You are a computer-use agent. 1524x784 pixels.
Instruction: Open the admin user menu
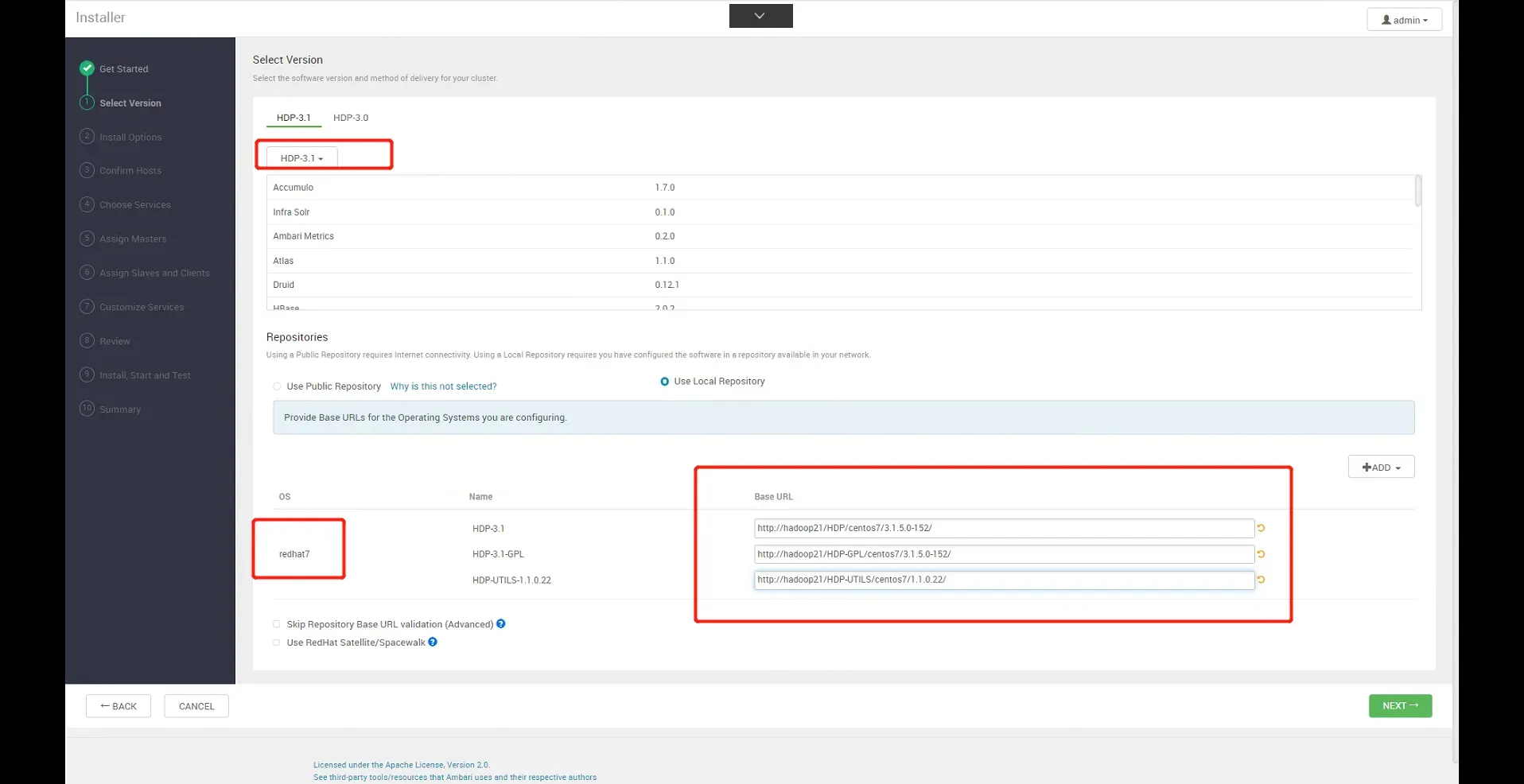(x=1404, y=20)
